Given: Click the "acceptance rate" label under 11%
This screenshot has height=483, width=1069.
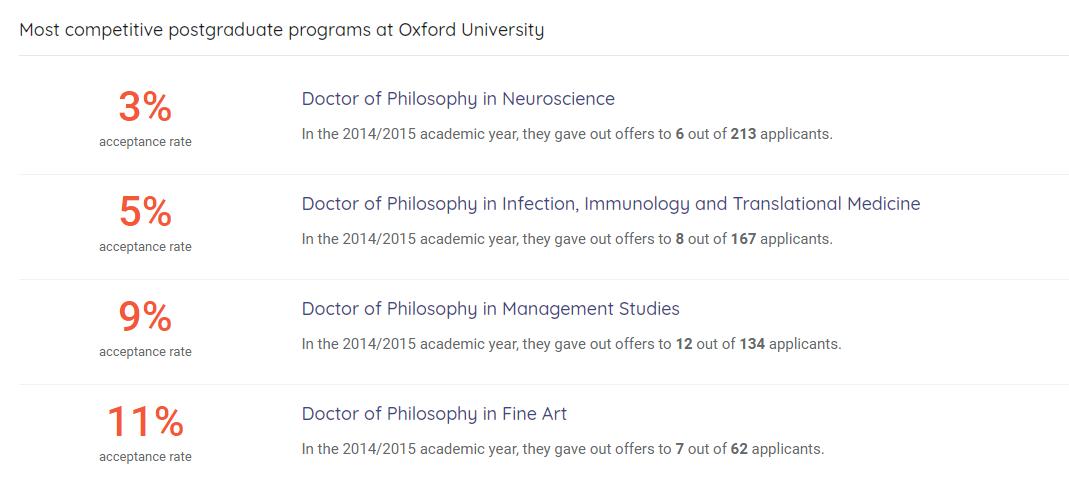Looking at the screenshot, I should [x=145, y=457].
